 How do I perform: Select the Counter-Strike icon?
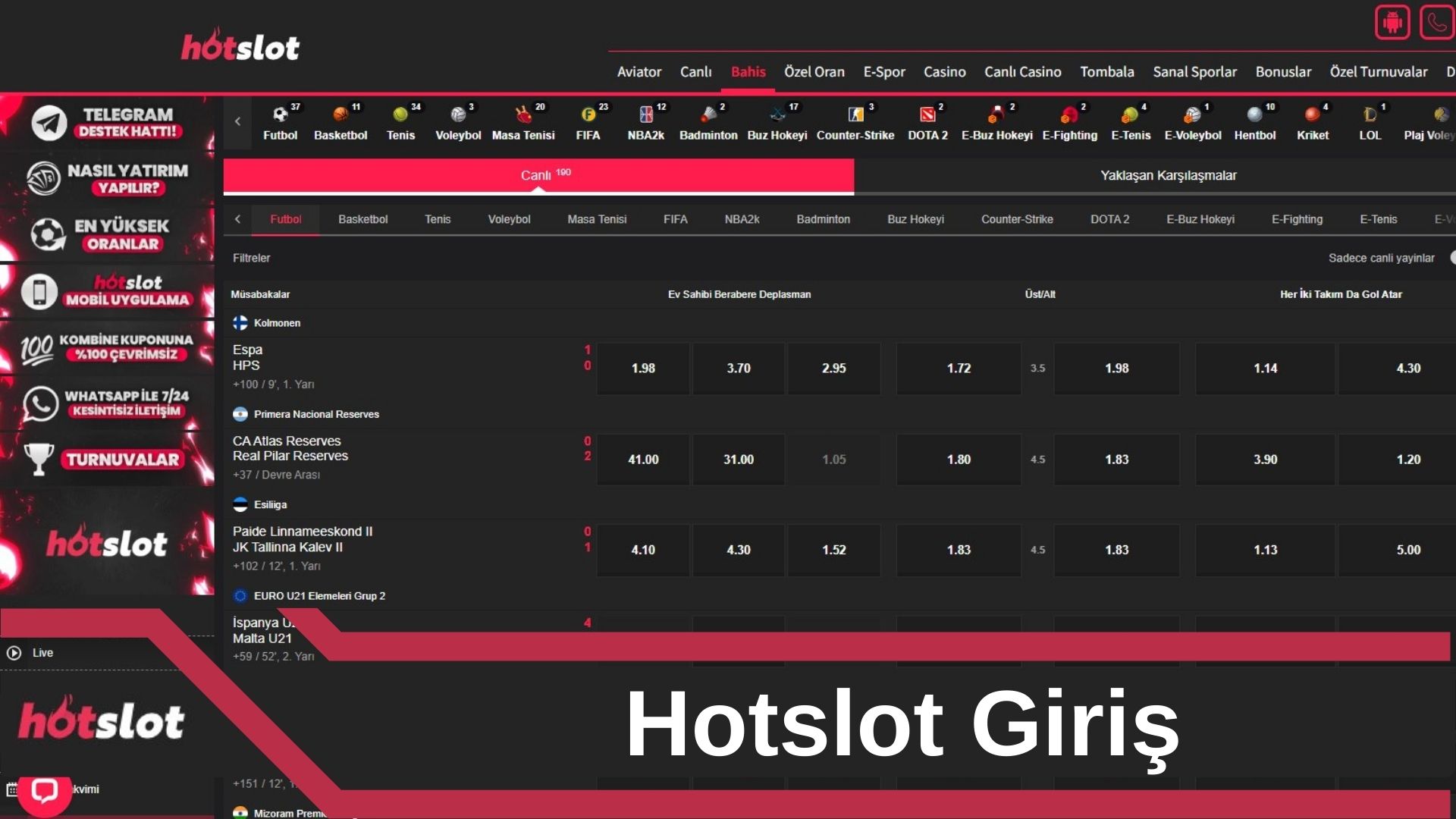tap(855, 115)
